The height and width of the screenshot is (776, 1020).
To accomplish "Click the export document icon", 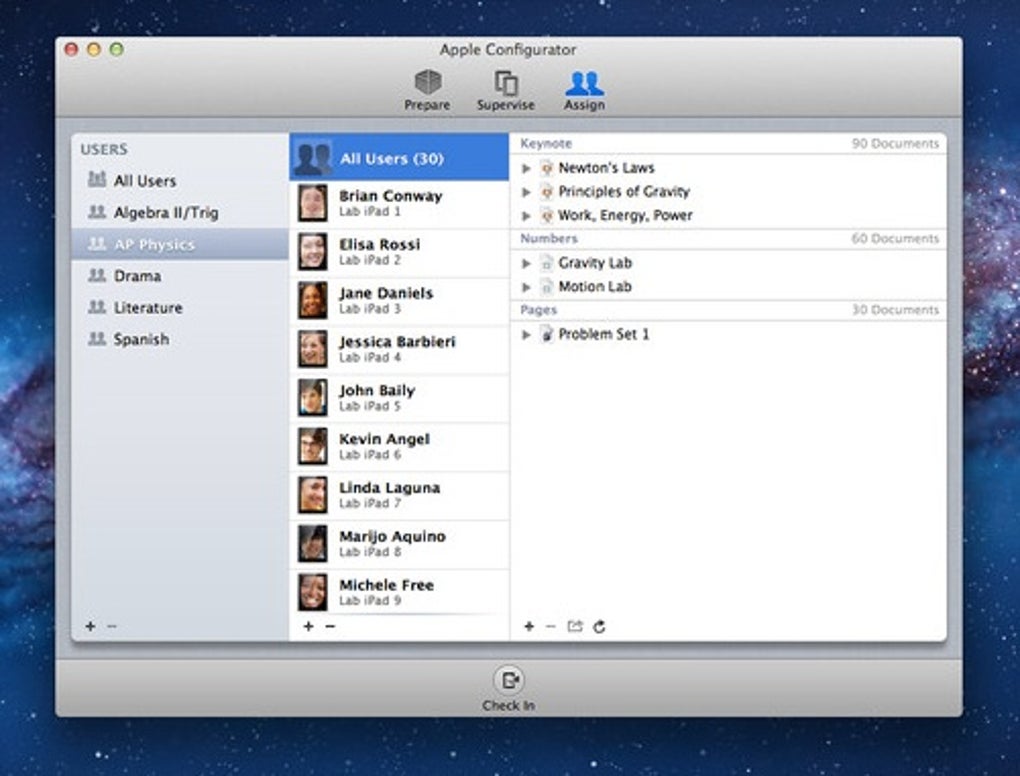I will click(x=574, y=626).
